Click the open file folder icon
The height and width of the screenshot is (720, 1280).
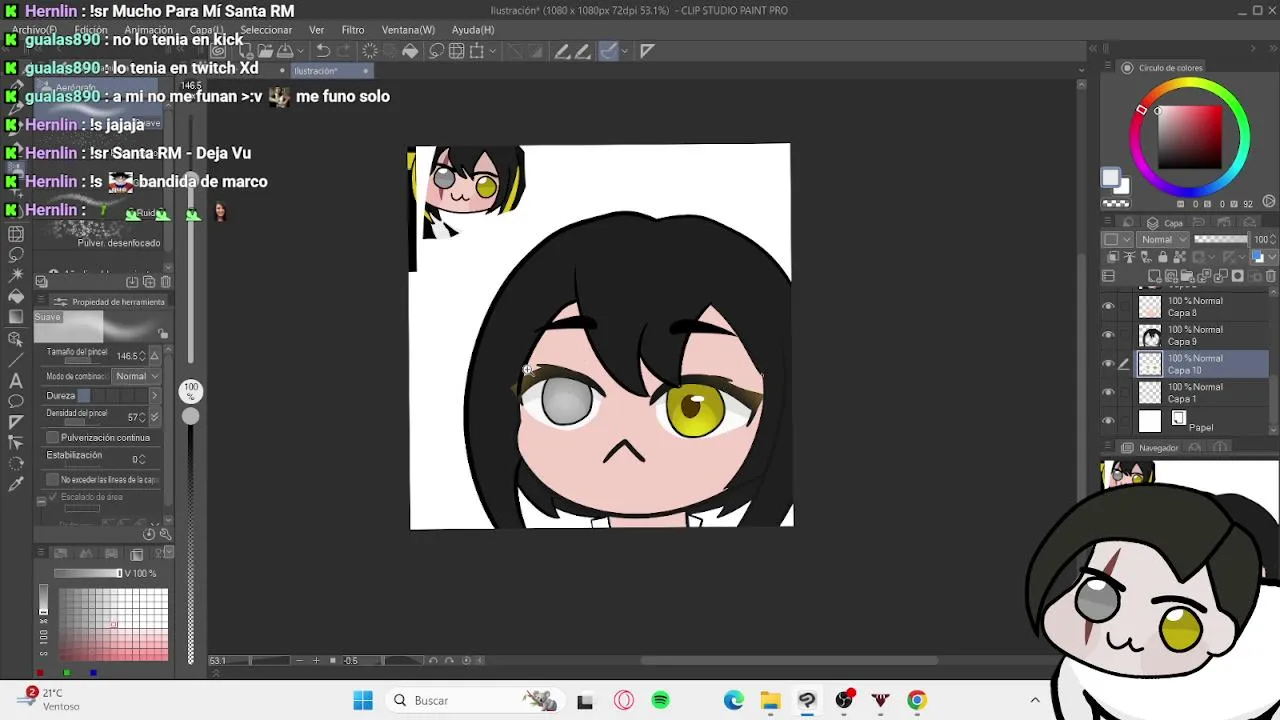(265, 51)
